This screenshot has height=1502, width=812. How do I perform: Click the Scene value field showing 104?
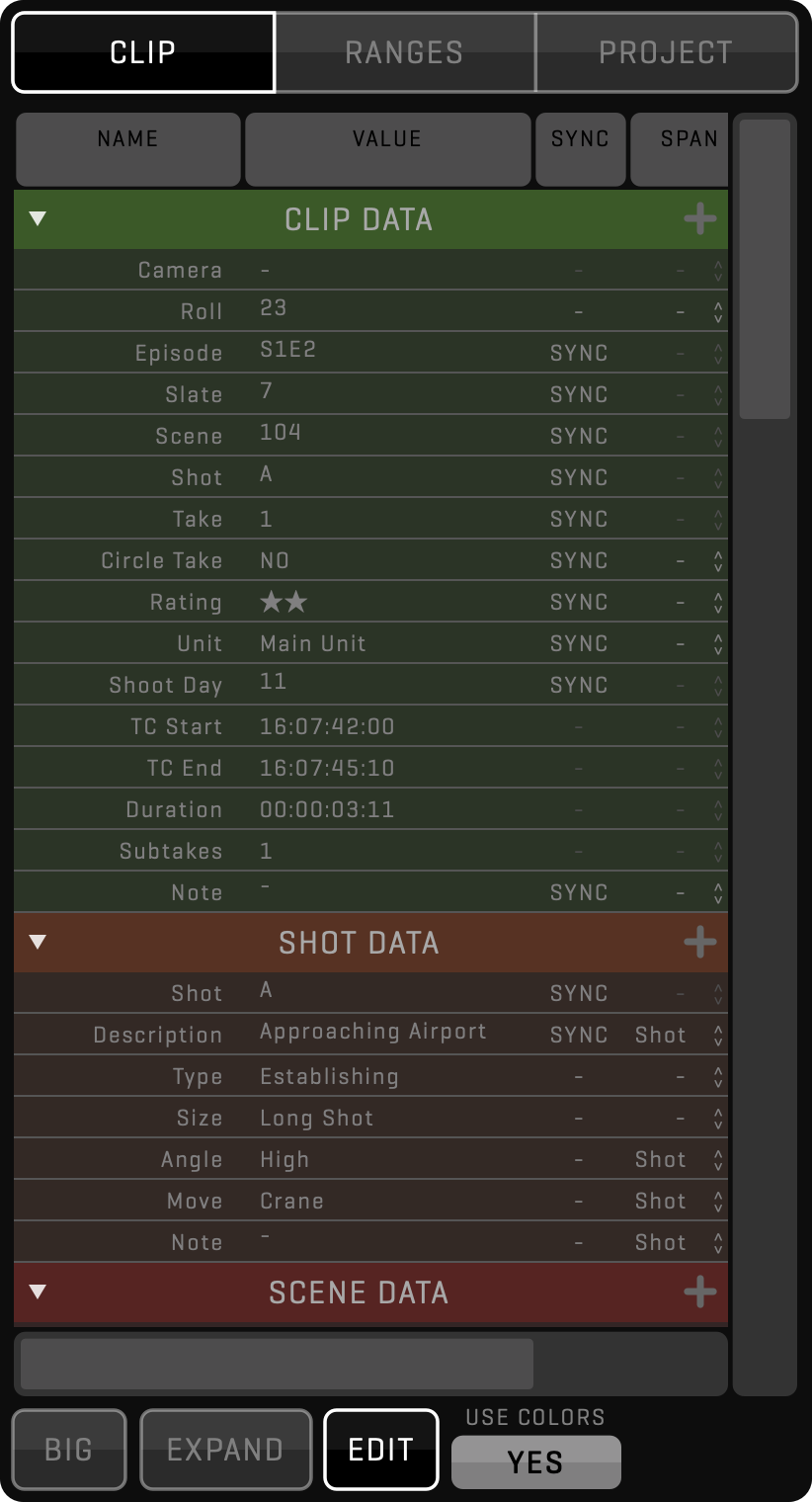click(281, 433)
